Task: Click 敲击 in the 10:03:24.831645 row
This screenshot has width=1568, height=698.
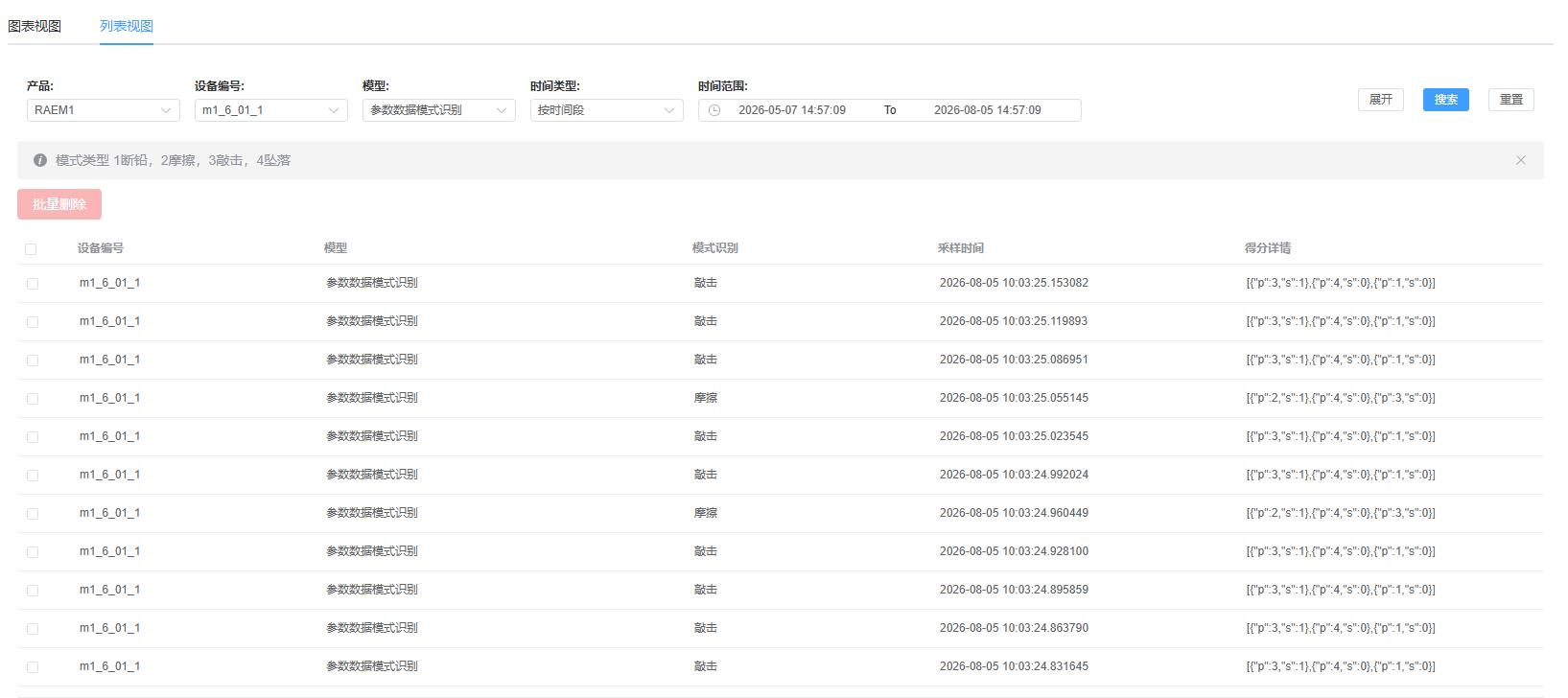Action: click(706, 666)
